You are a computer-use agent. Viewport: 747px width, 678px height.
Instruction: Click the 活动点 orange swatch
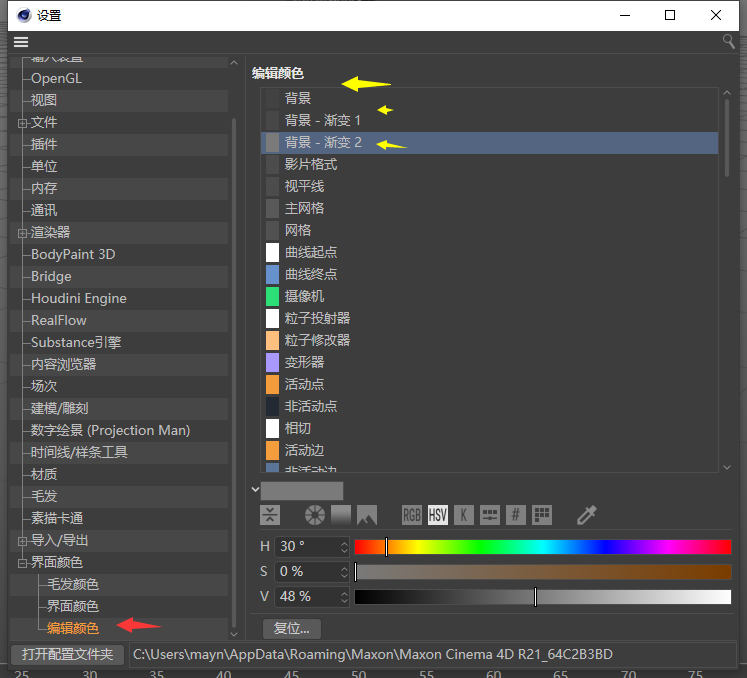pyautogui.click(x=272, y=385)
